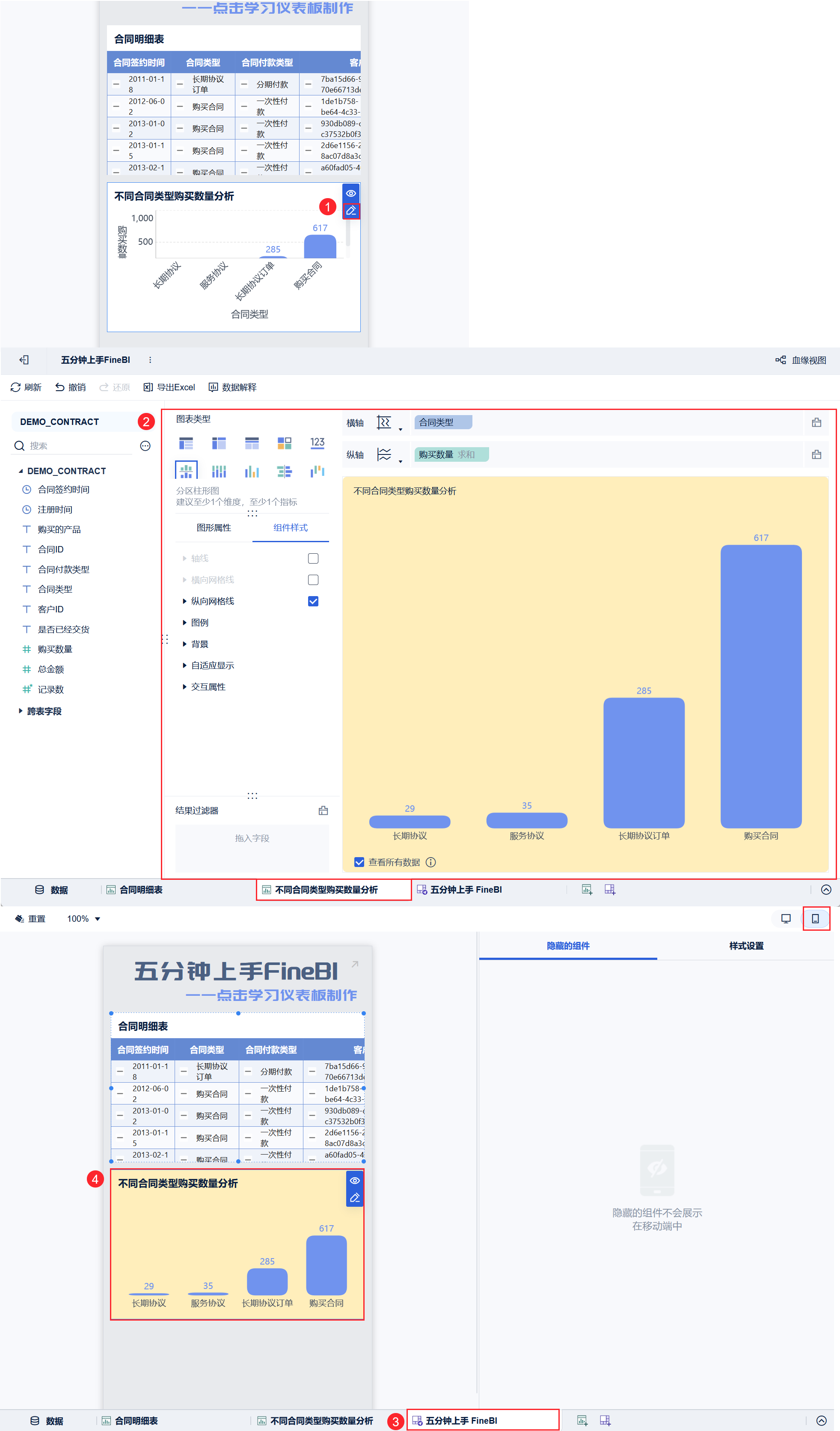Select the 分区柱形图 chart type icon
The image size is (840, 1431).
(x=186, y=471)
